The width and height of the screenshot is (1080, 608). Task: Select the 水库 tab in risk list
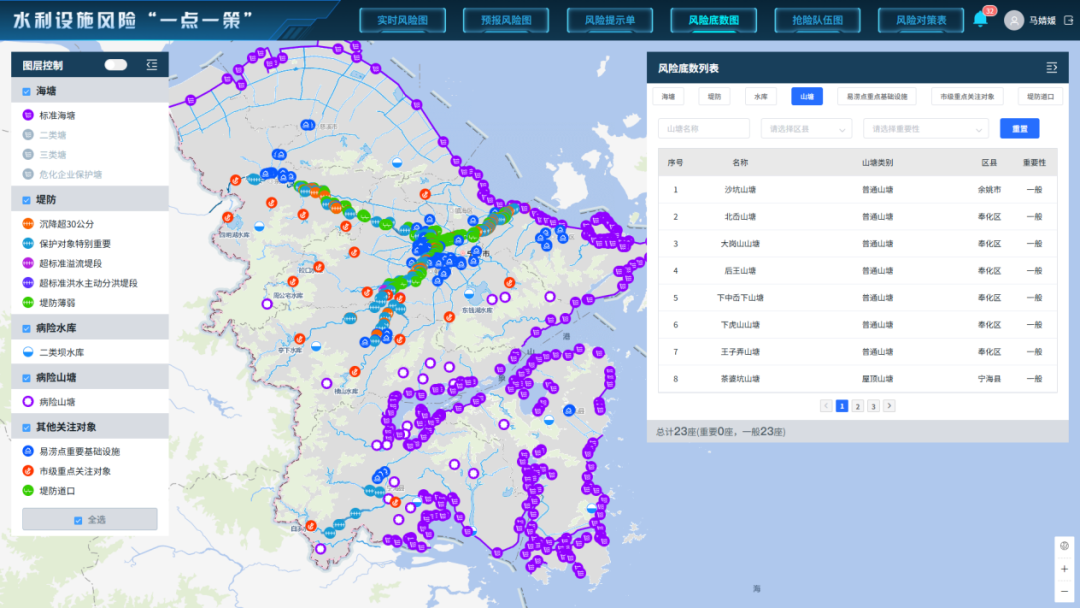[x=760, y=97]
